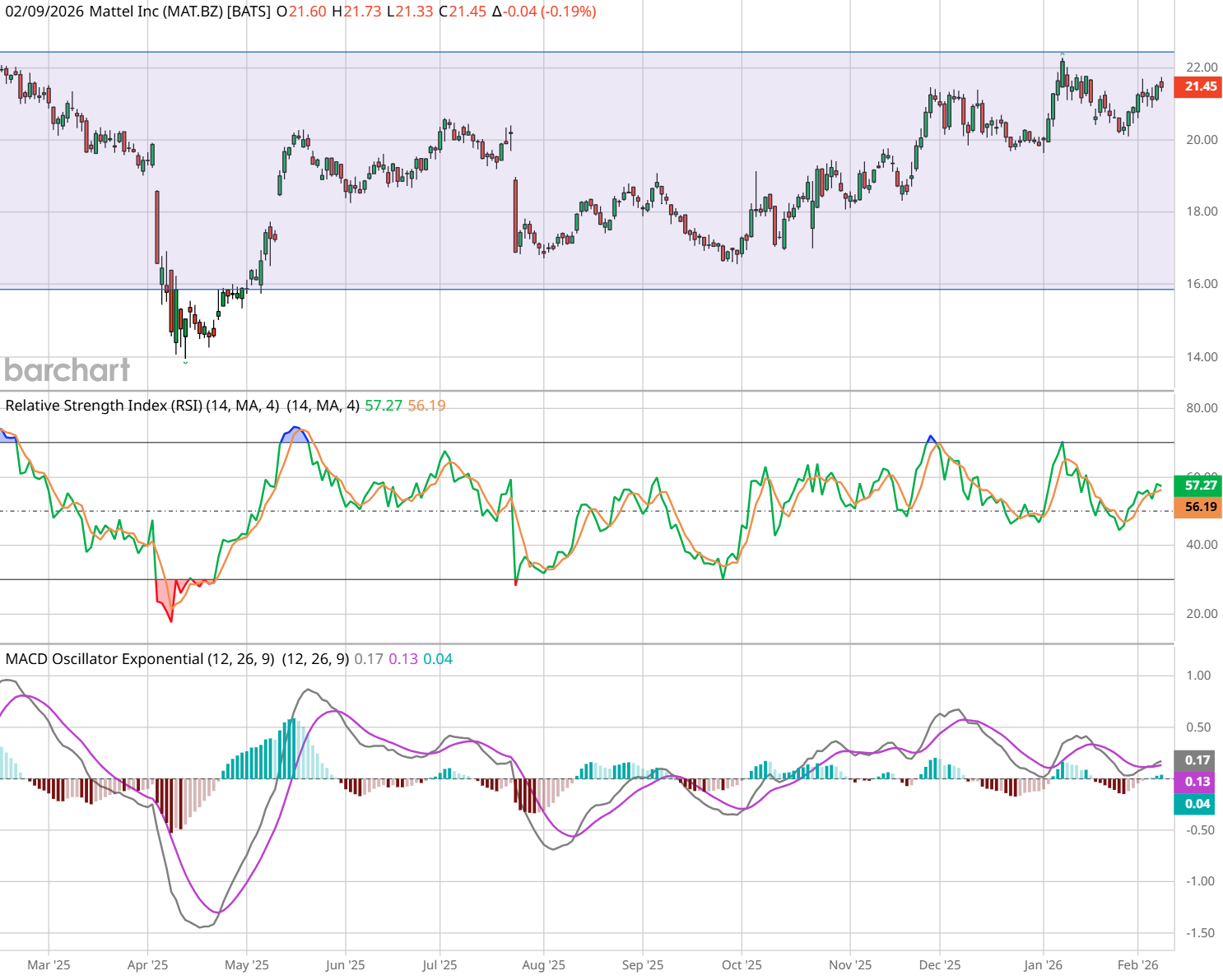The image size is (1223, 980).
Task: Click the [BATS] exchange label in the header
Action: coord(249,12)
